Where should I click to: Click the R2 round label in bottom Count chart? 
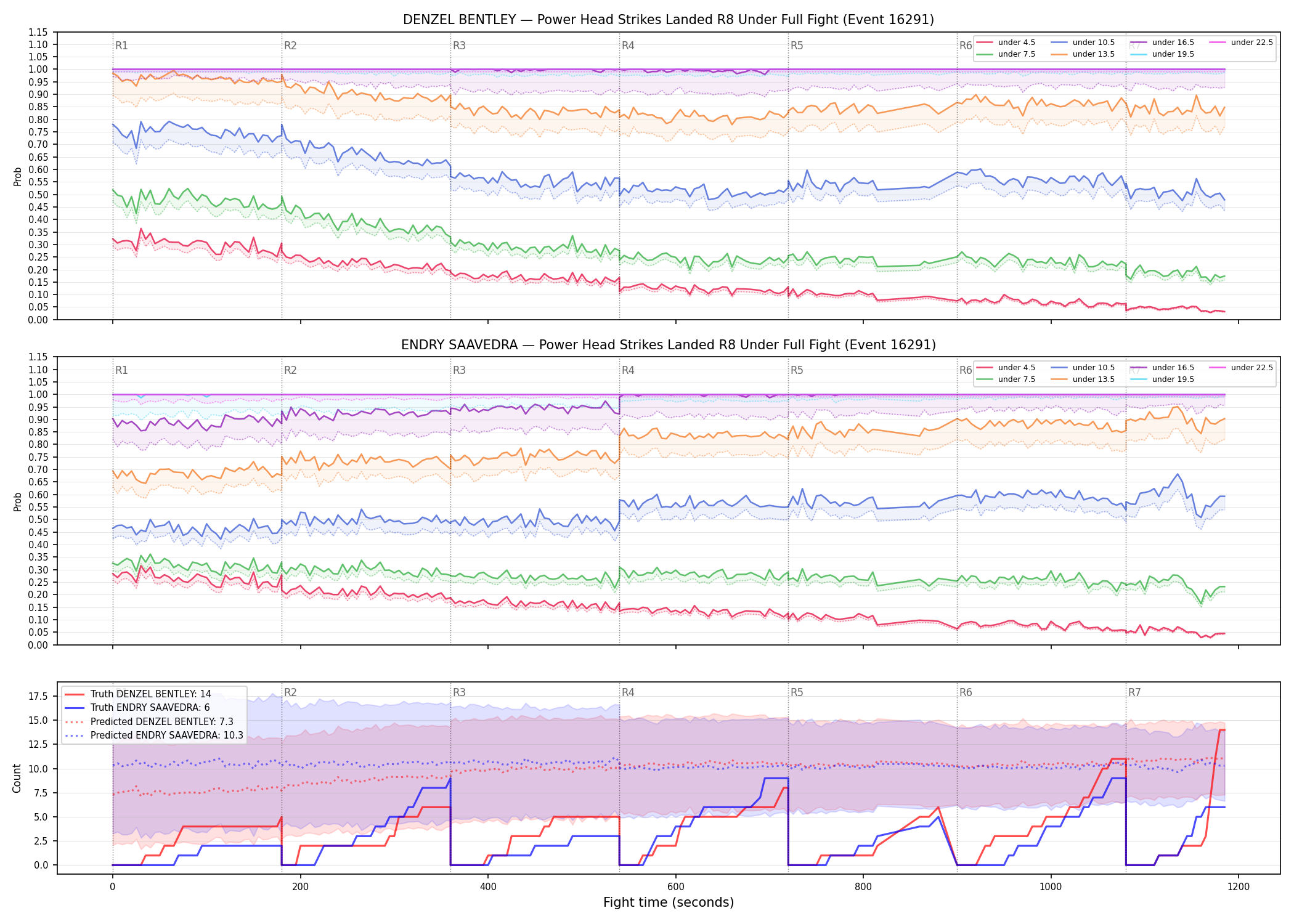[290, 692]
